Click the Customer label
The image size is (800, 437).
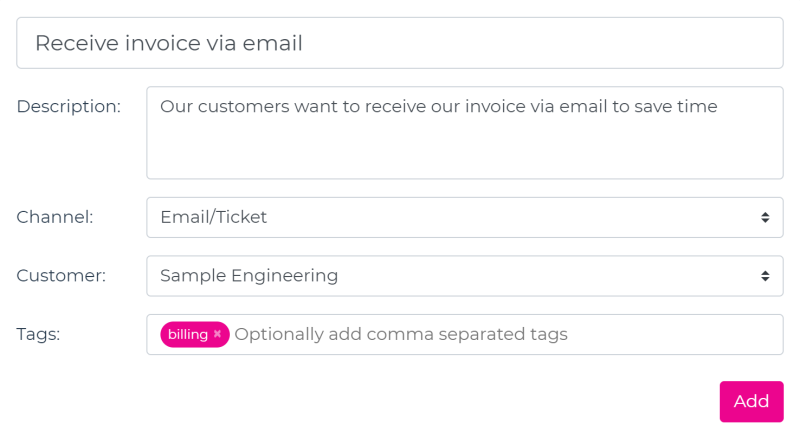click(x=61, y=276)
